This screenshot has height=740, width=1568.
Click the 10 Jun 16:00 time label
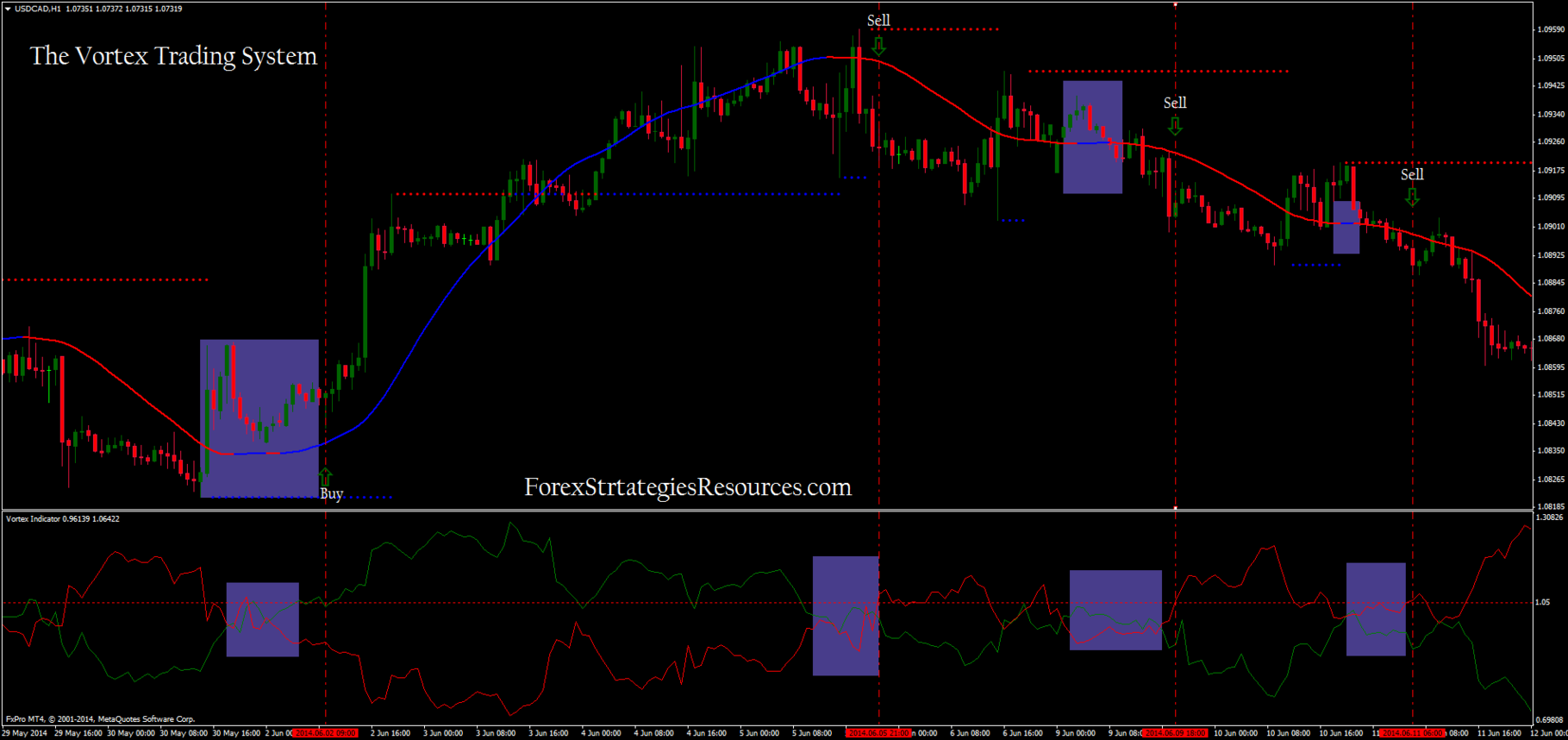pos(1341,733)
